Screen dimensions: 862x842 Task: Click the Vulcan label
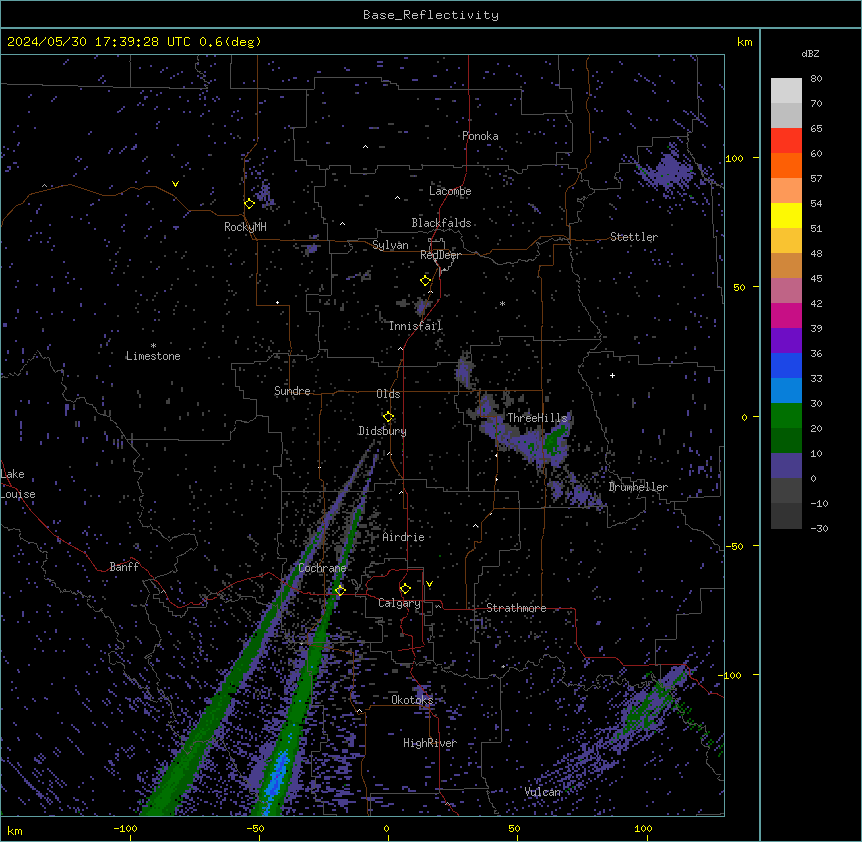(542, 792)
